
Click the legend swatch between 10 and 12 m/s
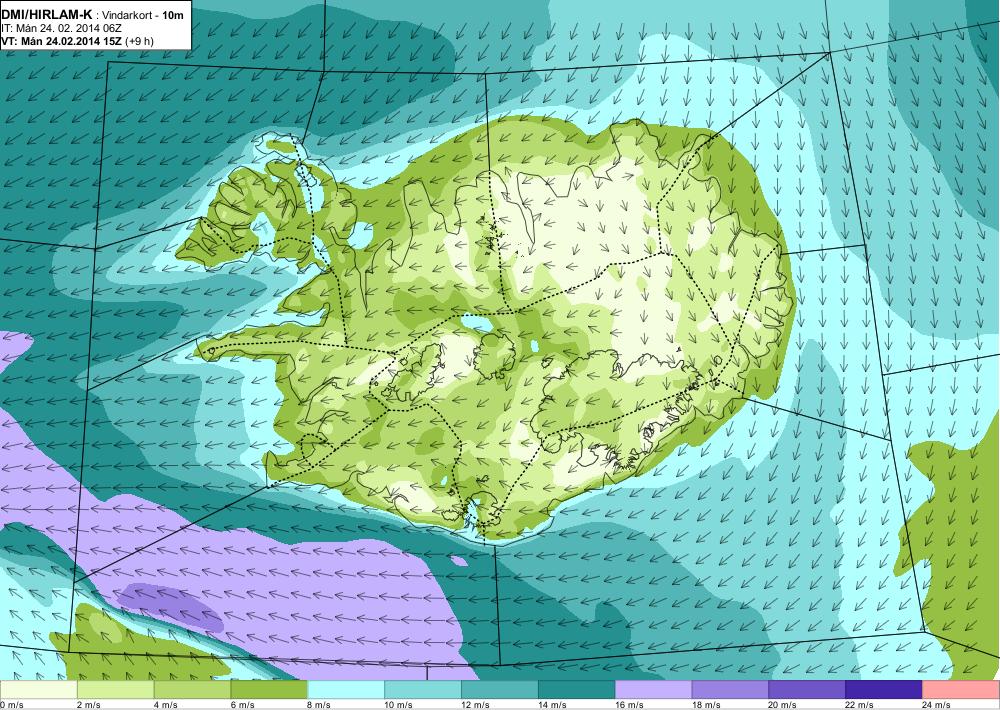[423, 690]
